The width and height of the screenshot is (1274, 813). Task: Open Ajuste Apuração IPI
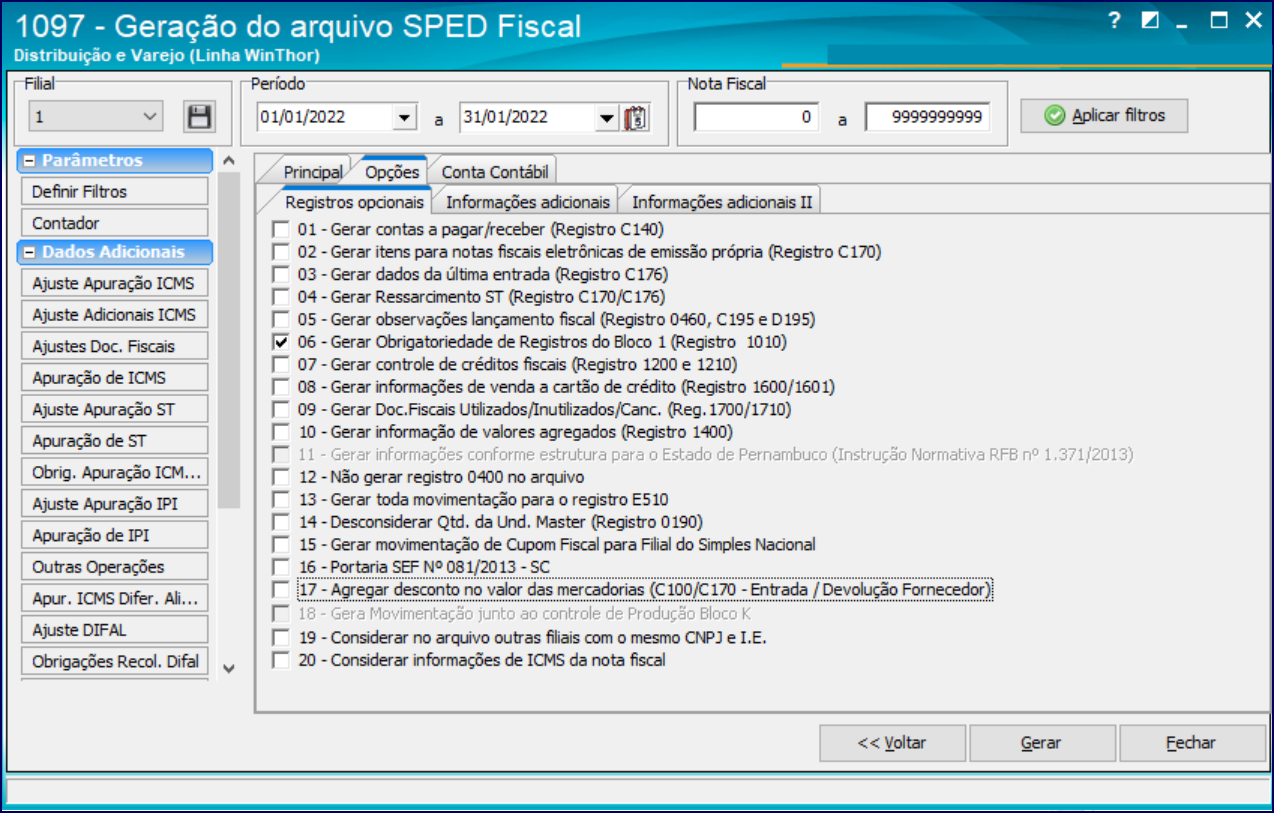tap(114, 504)
